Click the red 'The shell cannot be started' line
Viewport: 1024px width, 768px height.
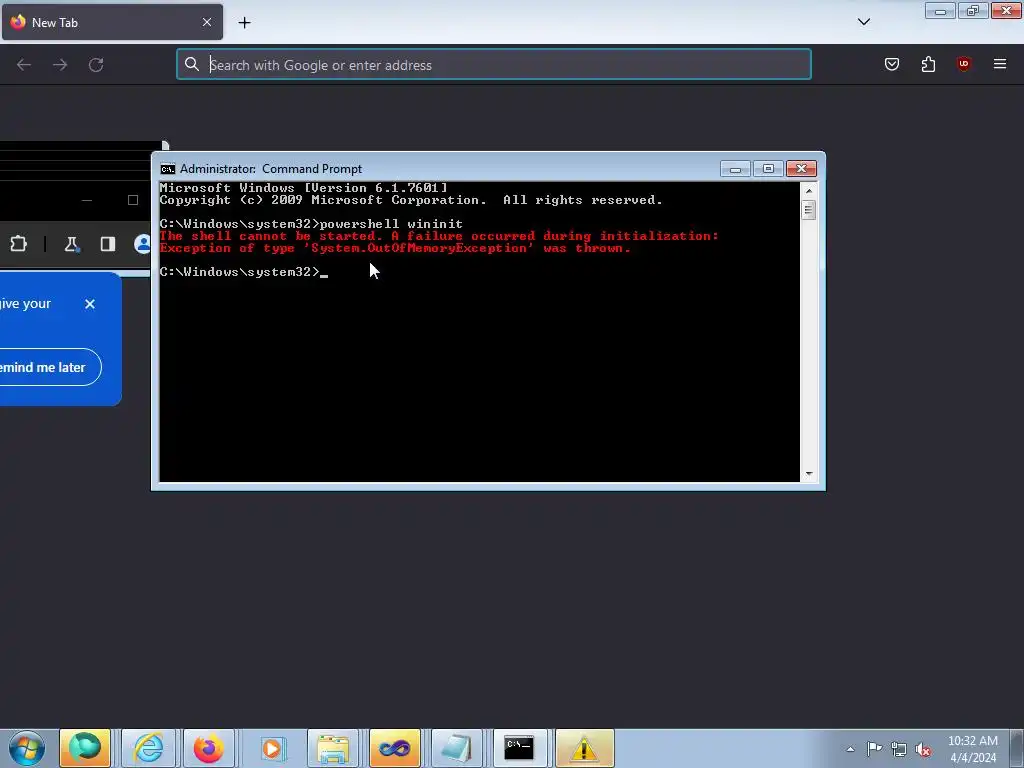click(x=439, y=236)
